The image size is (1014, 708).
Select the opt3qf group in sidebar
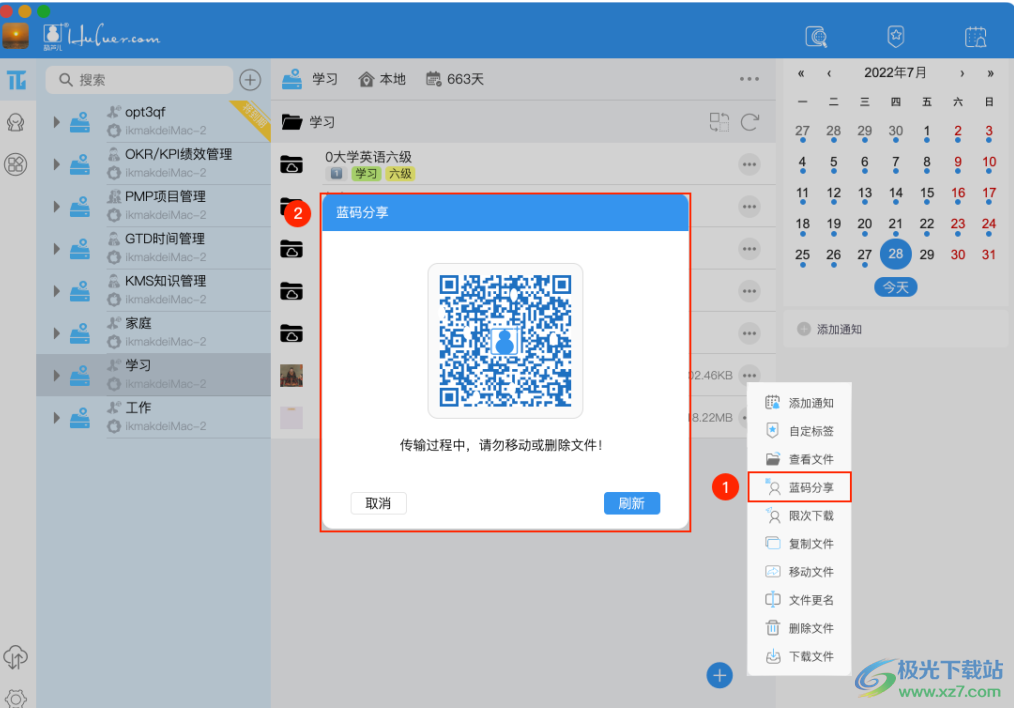[154, 122]
